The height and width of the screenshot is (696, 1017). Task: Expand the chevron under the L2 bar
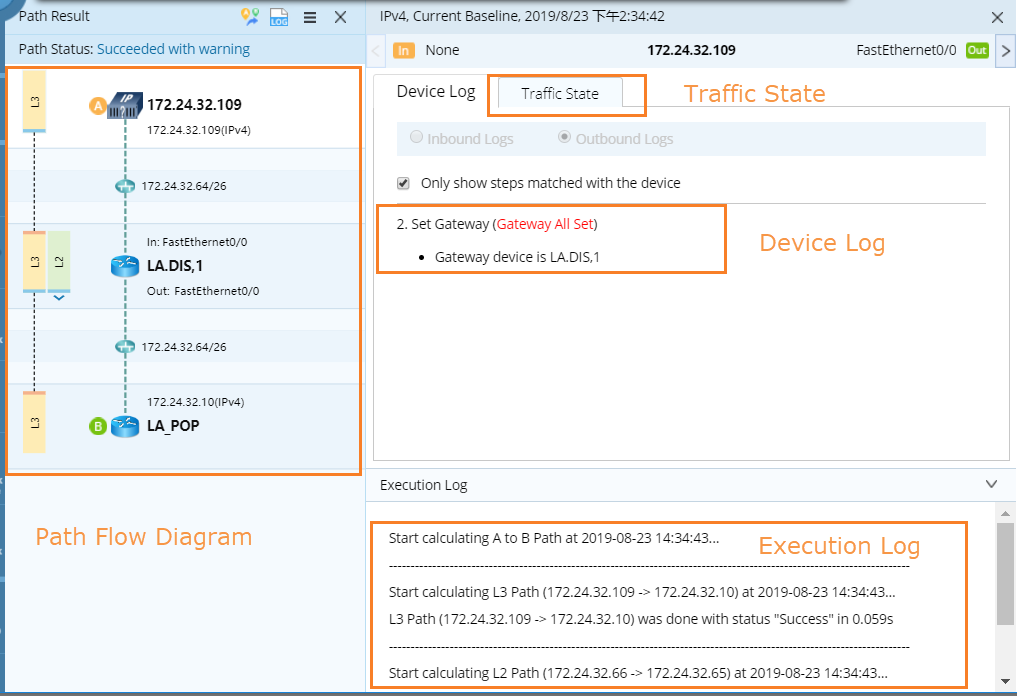tap(59, 297)
